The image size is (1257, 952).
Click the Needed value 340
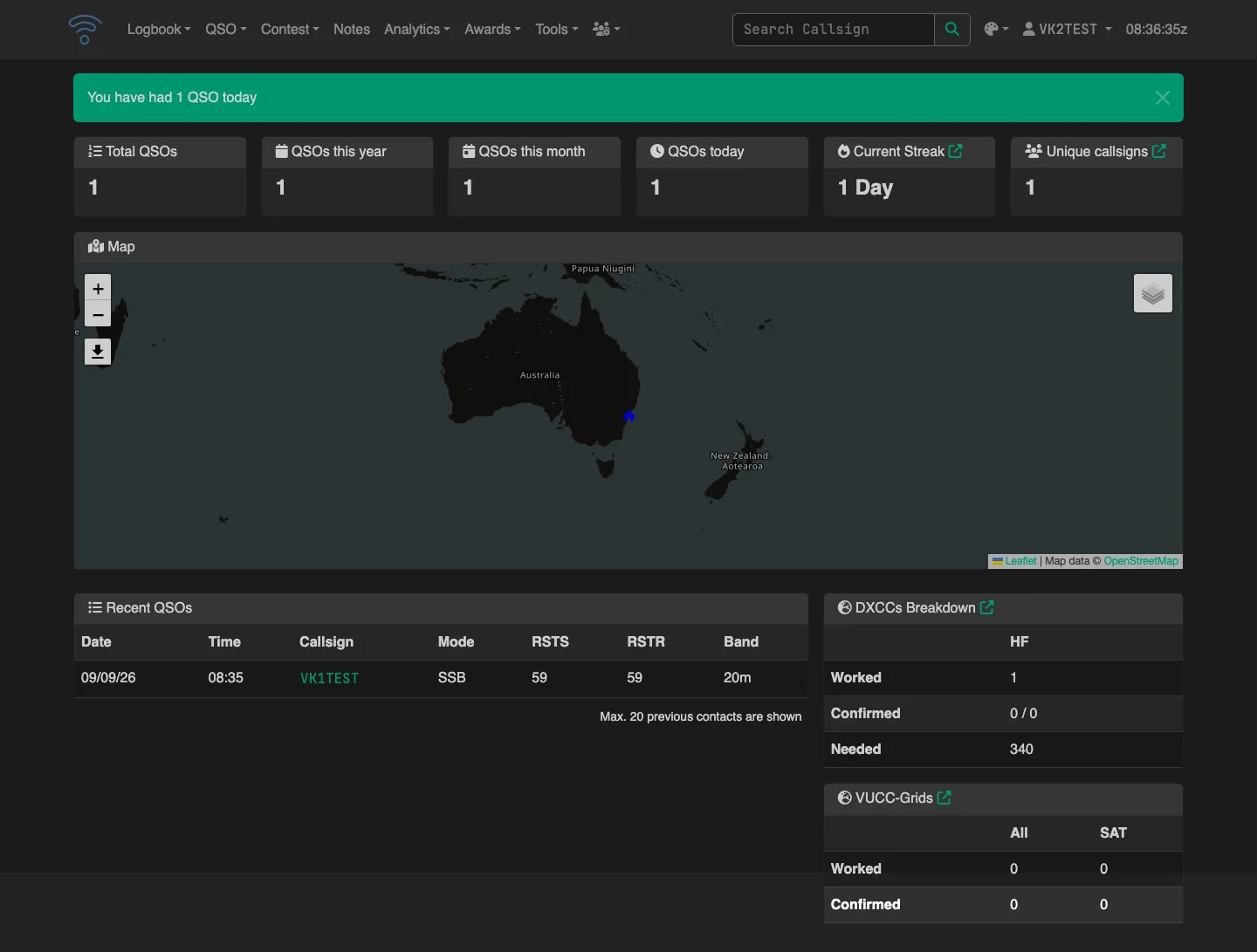pos(1021,749)
